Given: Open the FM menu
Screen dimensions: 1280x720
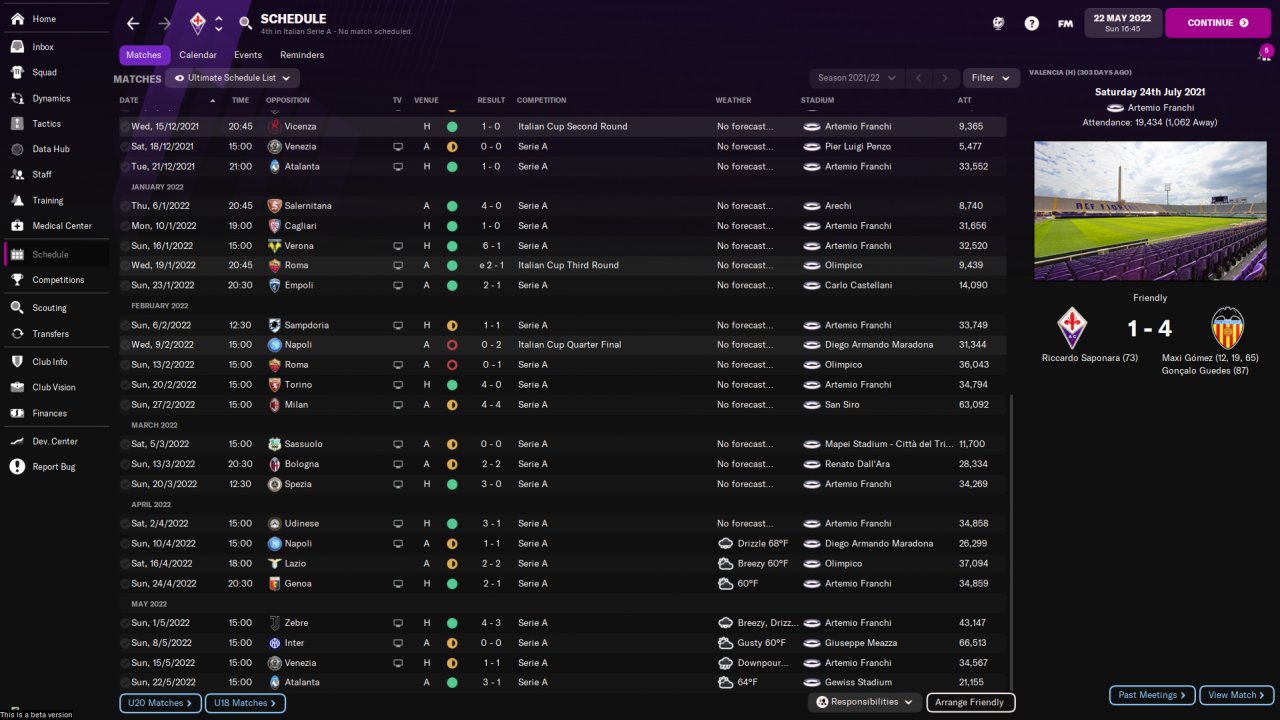Looking at the screenshot, I should [1066, 23].
